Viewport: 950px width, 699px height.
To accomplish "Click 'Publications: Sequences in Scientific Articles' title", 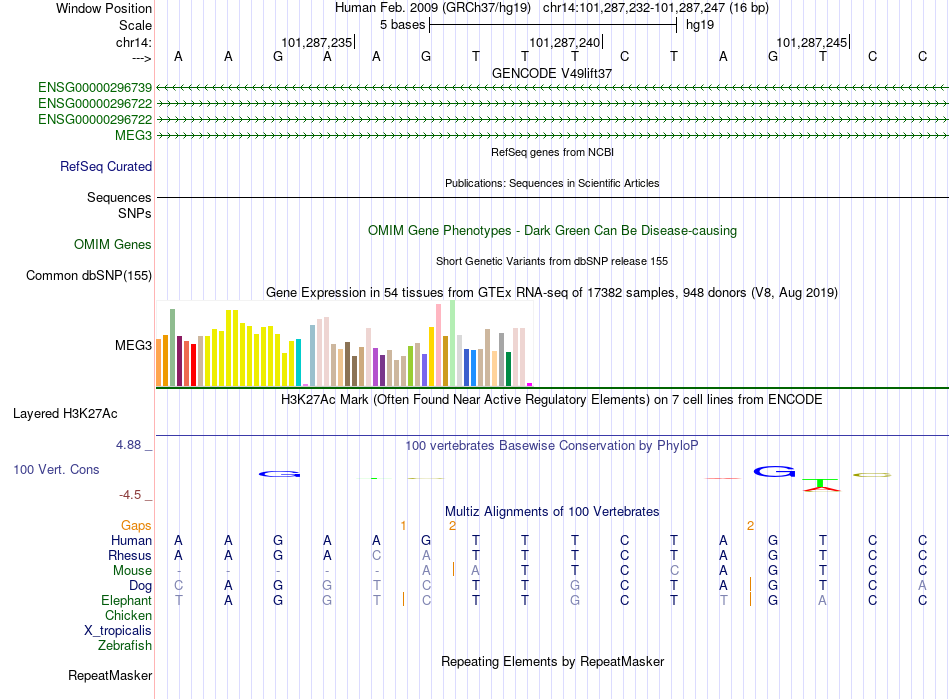I will click(552, 183).
